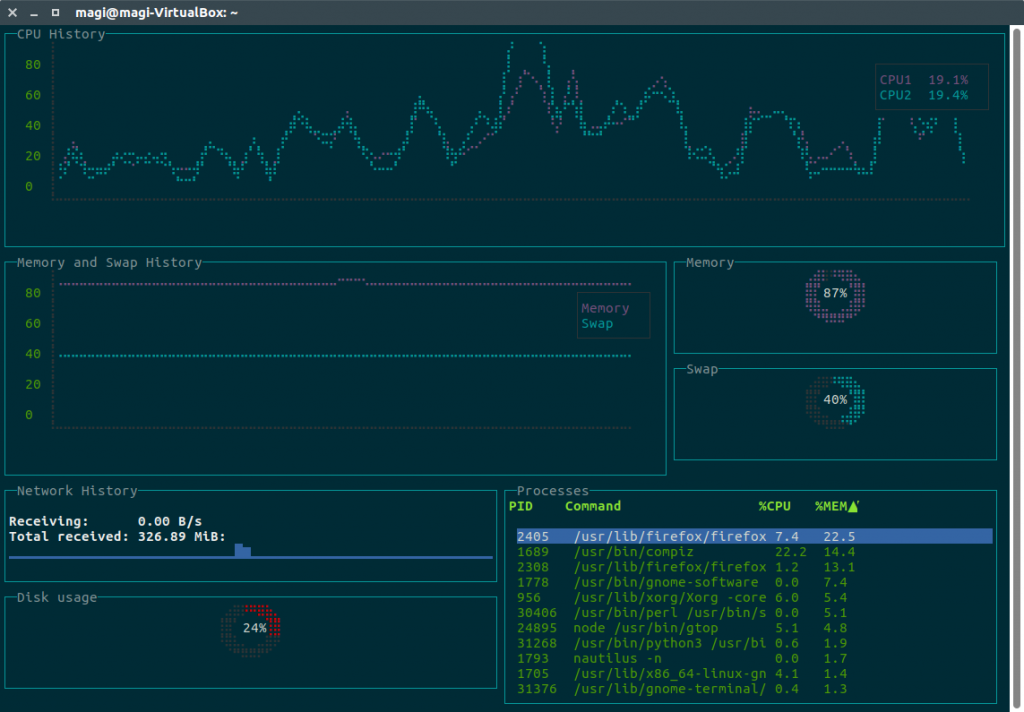Toggle sorting by the %CPU column header
The image size is (1024, 712).
[775, 506]
